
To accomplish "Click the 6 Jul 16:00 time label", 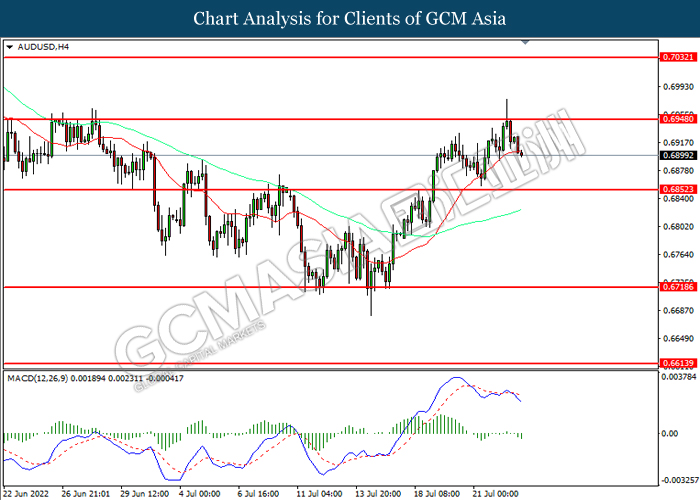I will click(x=258, y=494).
